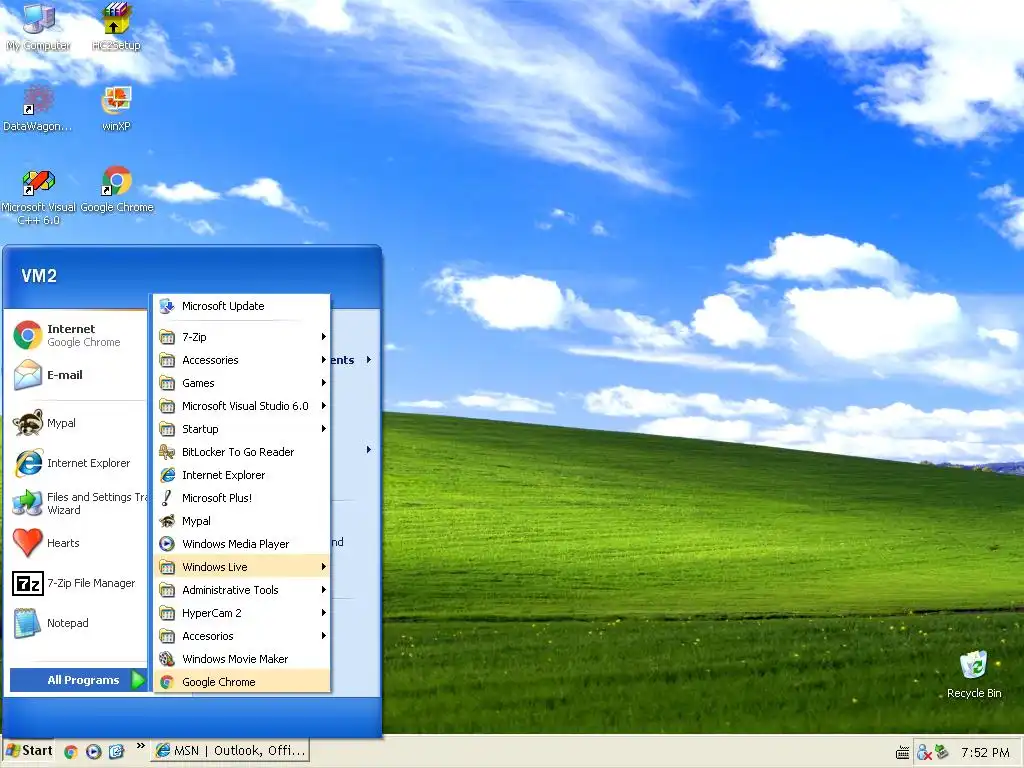The width and height of the screenshot is (1024, 768).
Task: Select the Google Chrome desktop shortcut
Action: click(116, 189)
